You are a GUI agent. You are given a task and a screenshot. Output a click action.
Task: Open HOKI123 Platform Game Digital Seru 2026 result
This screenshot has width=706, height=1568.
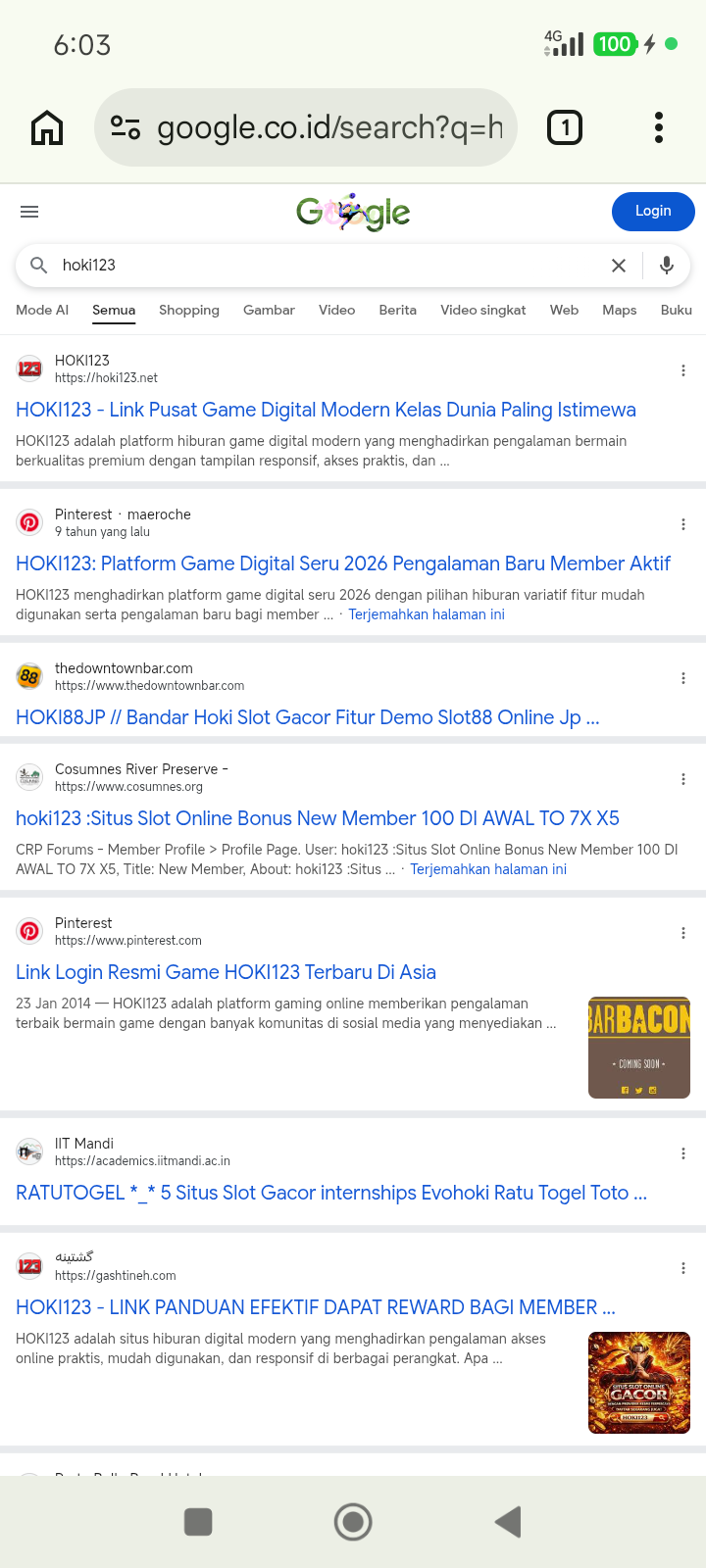pyautogui.click(x=343, y=563)
